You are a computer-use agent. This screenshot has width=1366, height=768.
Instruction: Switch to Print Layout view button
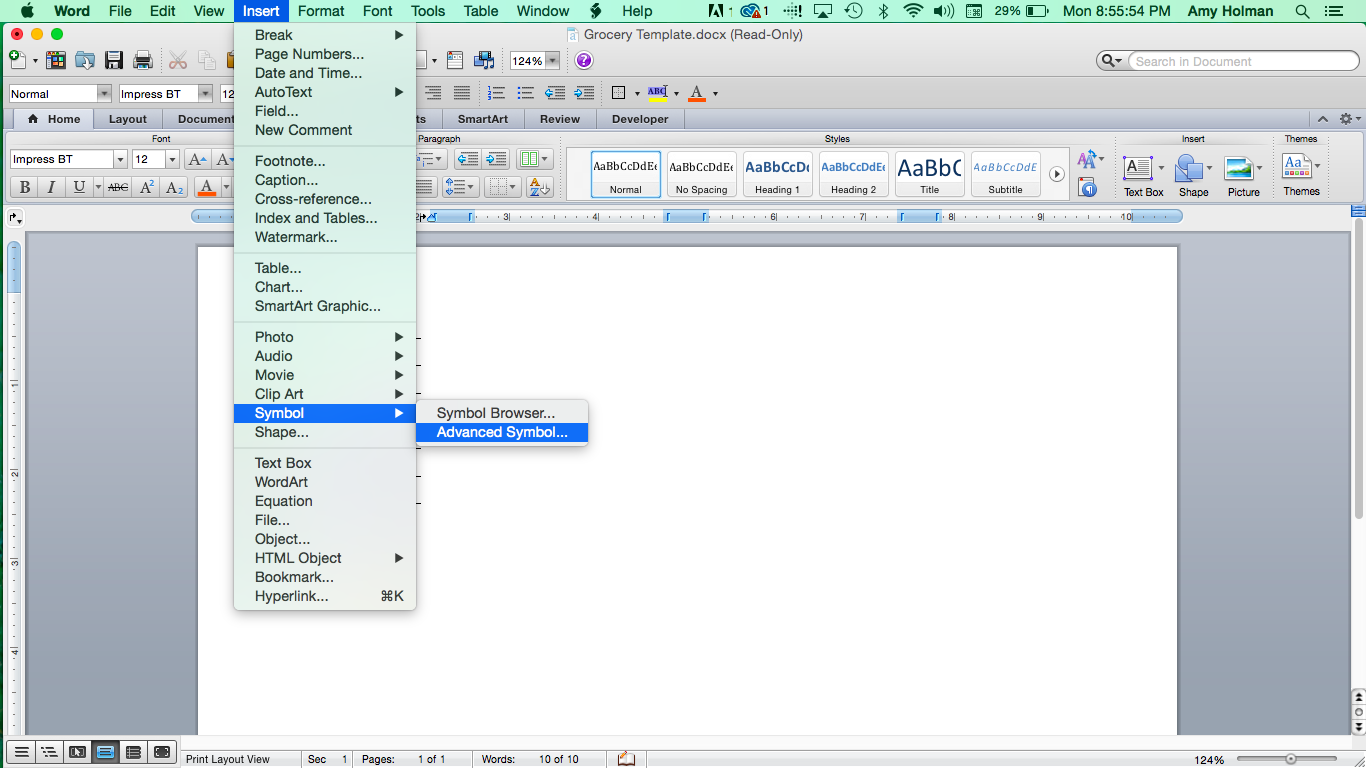click(105, 752)
